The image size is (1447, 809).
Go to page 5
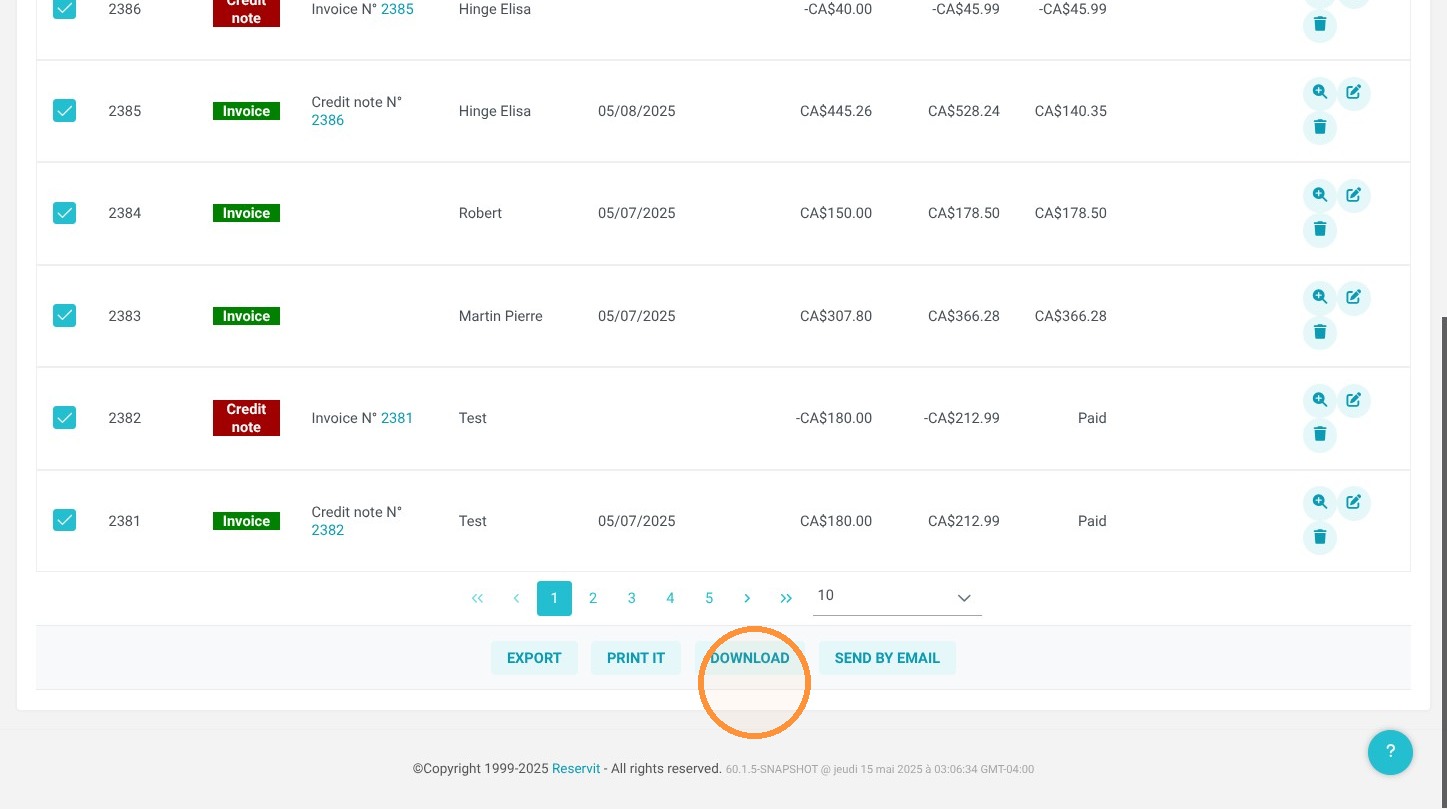pos(709,598)
